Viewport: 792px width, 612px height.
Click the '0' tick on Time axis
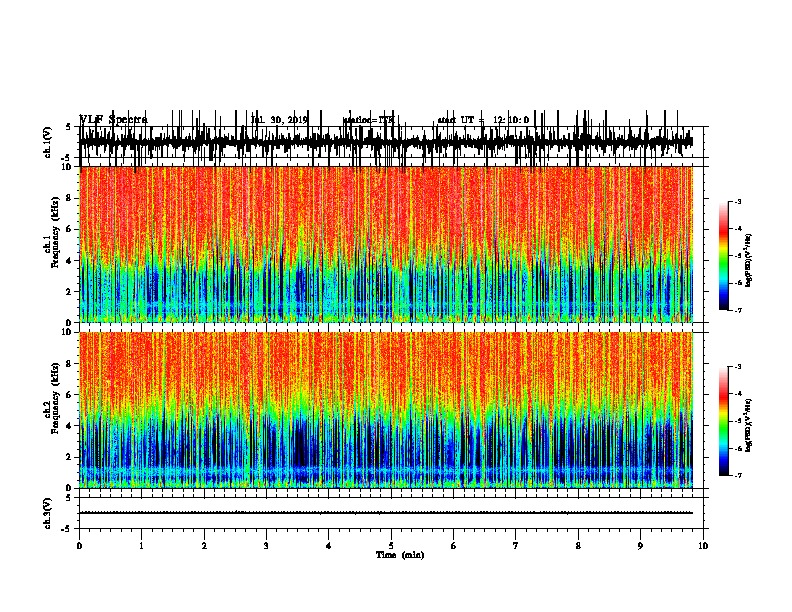click(x=79, y=546)
